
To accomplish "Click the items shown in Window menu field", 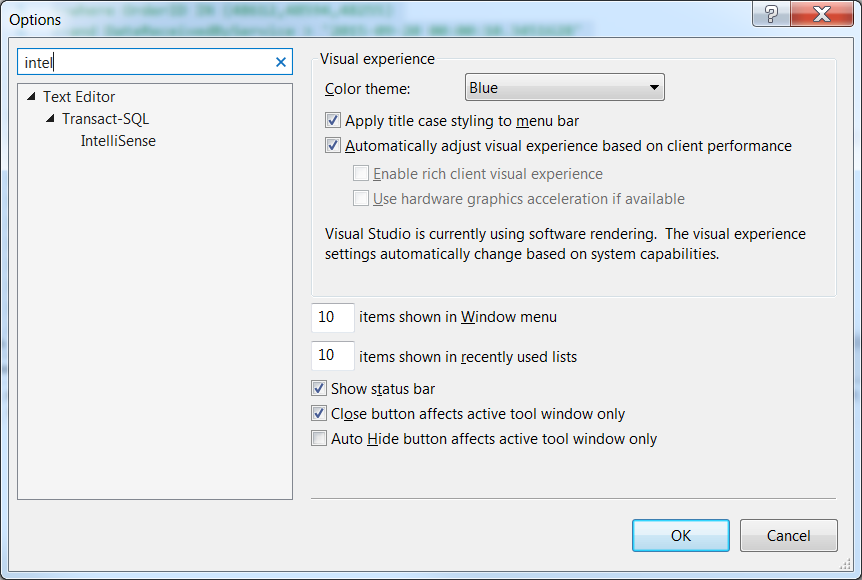I will point(333,317).
